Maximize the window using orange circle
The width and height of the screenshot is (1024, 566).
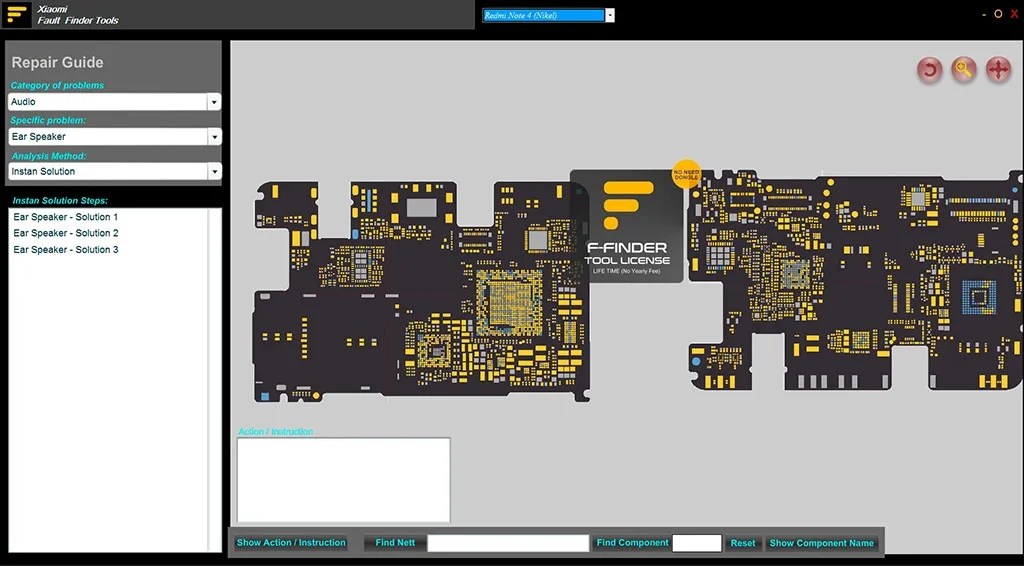coord(998,14)
